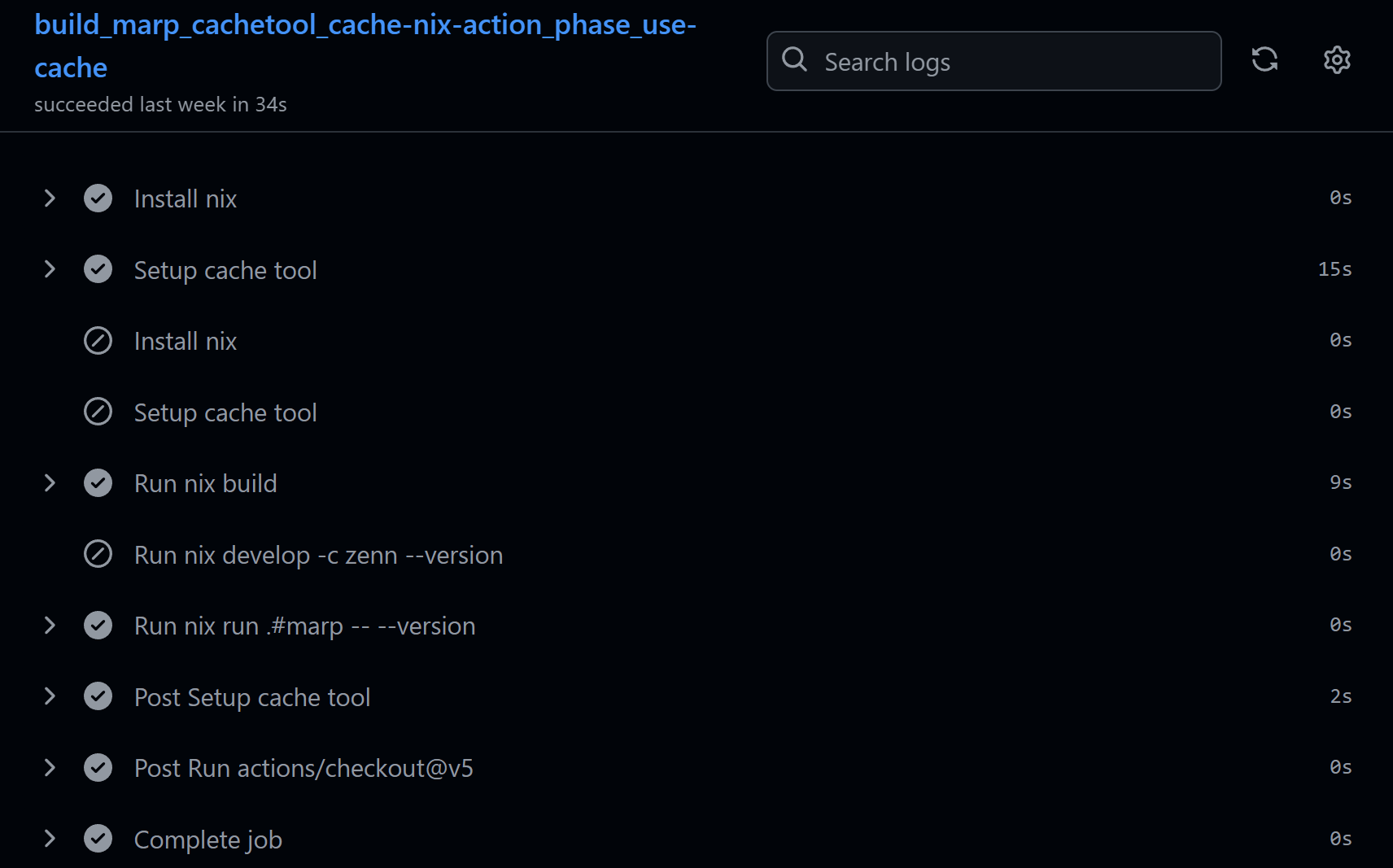Click the skipped icon beside Setup cache tool step

(98, 412)
